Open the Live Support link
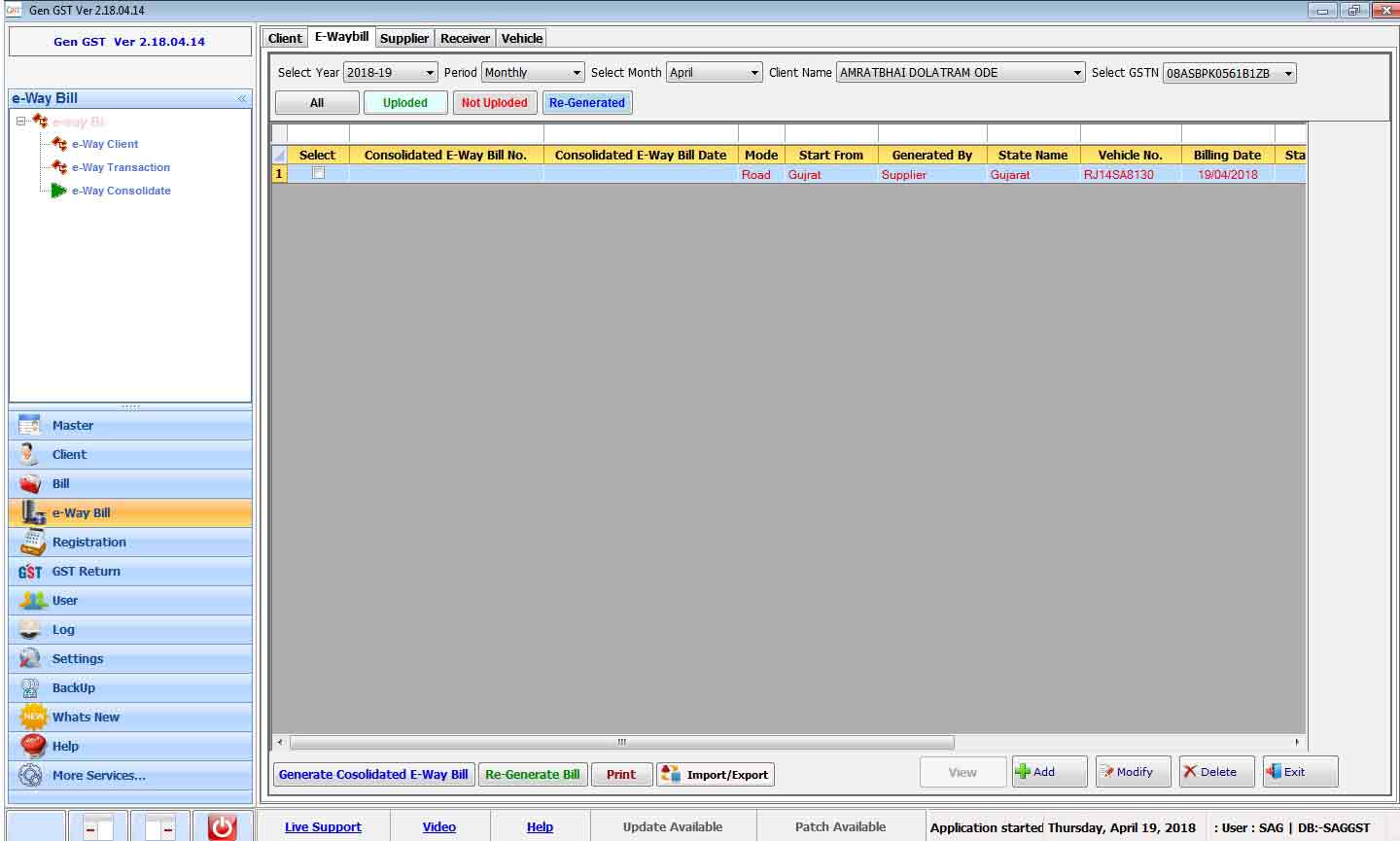 (323, 827)
